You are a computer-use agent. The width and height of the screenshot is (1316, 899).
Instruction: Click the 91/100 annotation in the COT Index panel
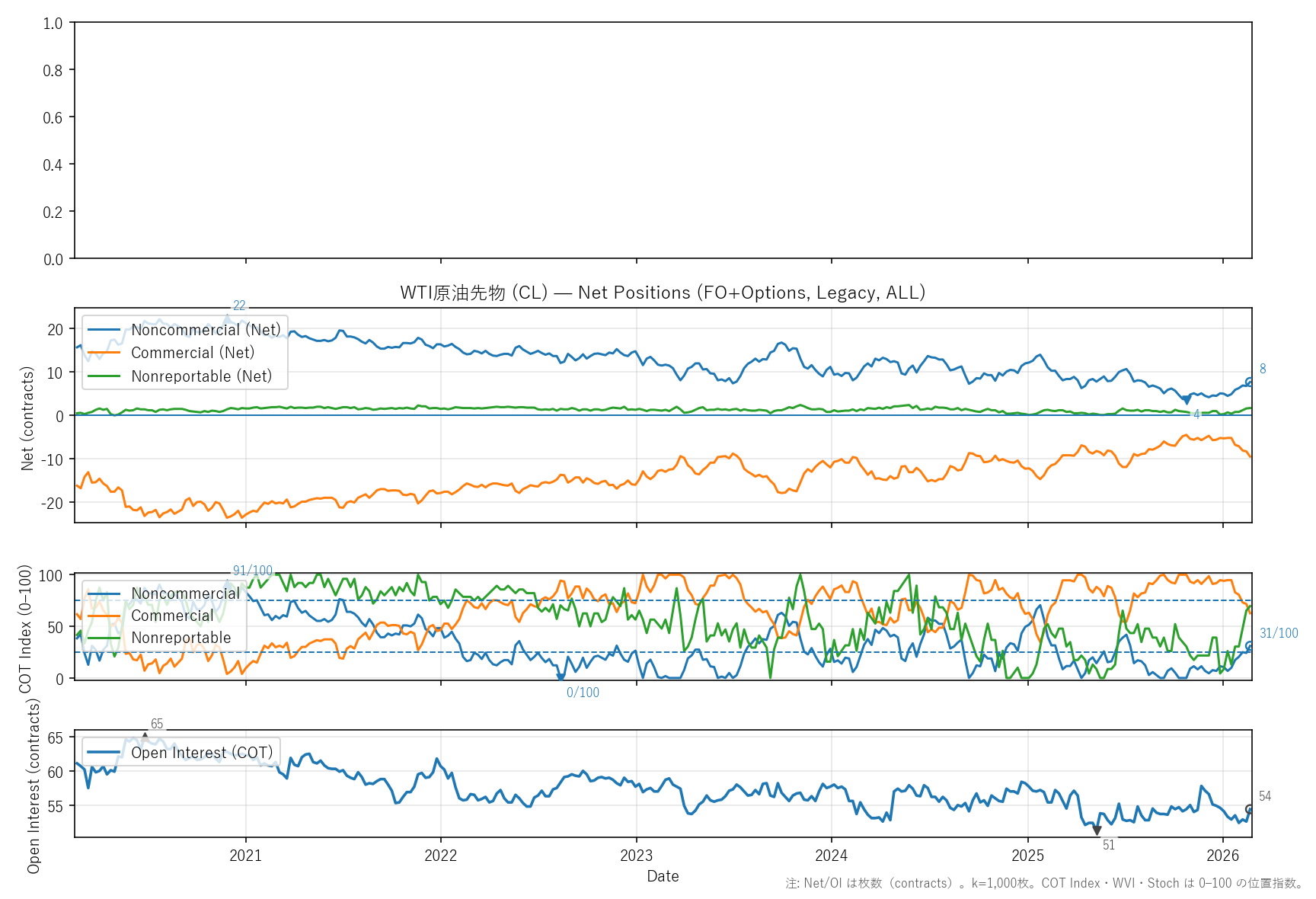(252, 571)
